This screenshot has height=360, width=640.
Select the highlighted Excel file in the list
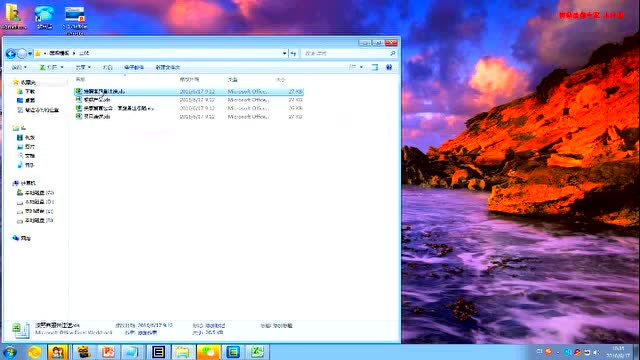[x=189, y=91]
